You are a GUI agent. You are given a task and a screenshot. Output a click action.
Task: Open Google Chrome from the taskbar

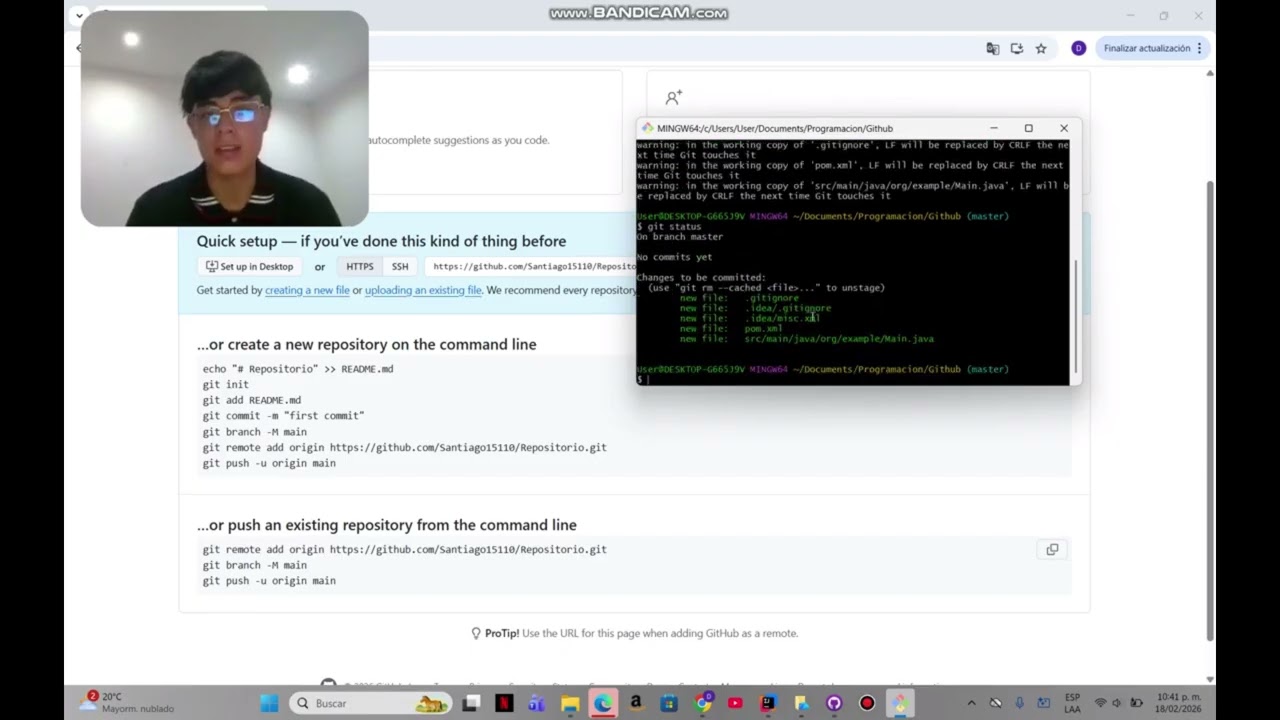(703, 703)
